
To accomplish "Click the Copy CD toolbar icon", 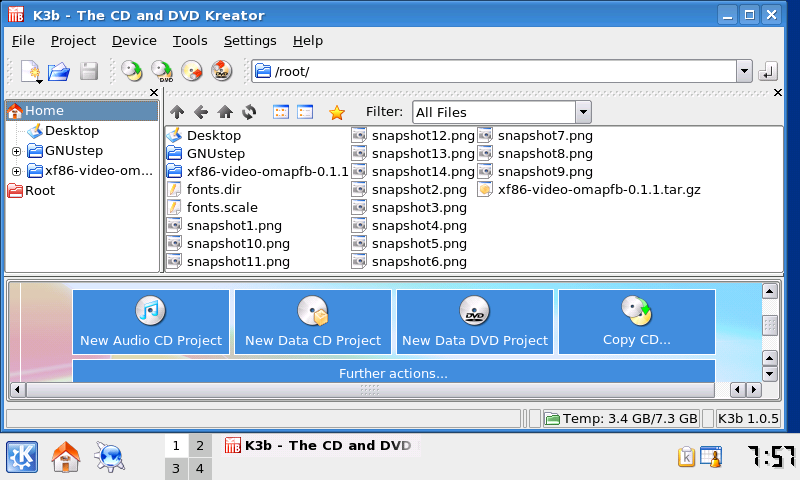I will (x=131, y=71).
